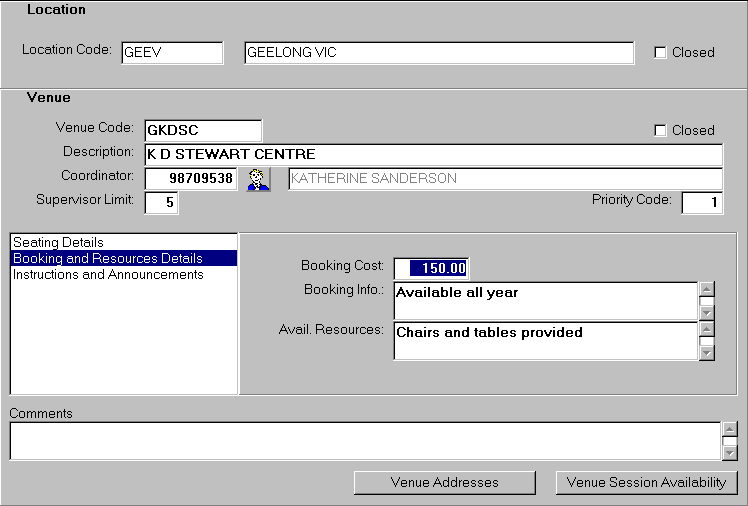Viewport: 748px width, 506px height.
Task: Click the Venue Code field GKDSC
Action: [x=202, y=130]
